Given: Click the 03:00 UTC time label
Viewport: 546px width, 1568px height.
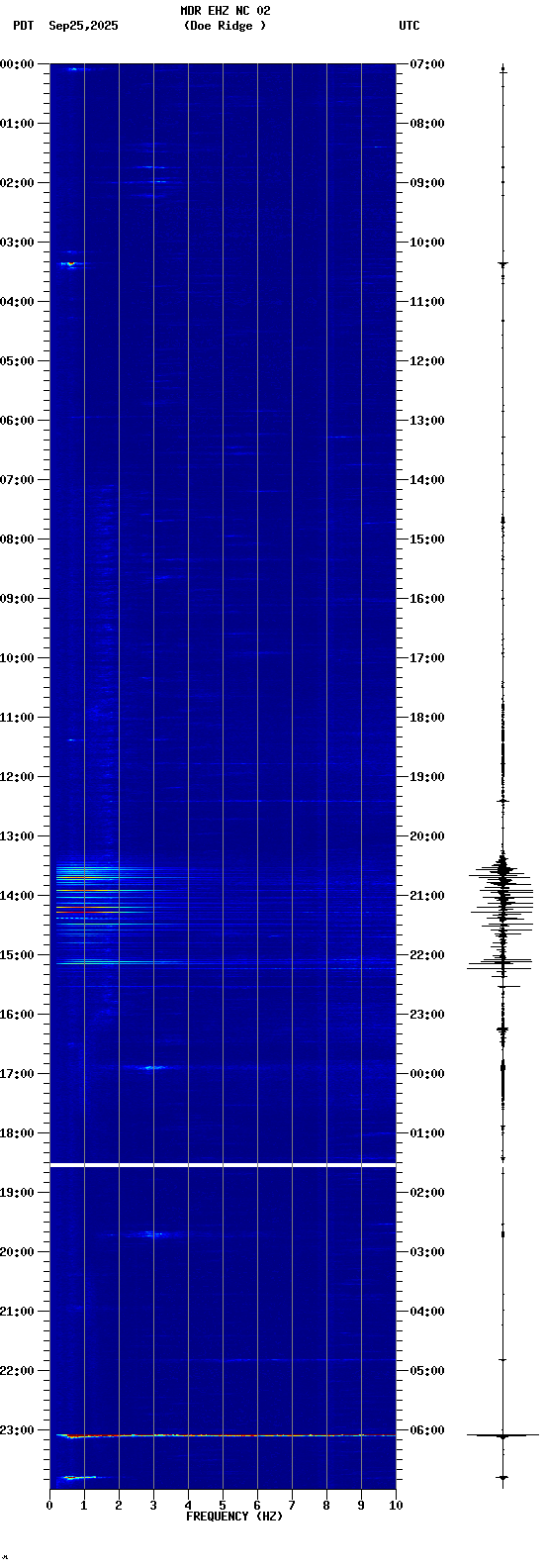Looking at the screenshot, I should click(427, 1252).
